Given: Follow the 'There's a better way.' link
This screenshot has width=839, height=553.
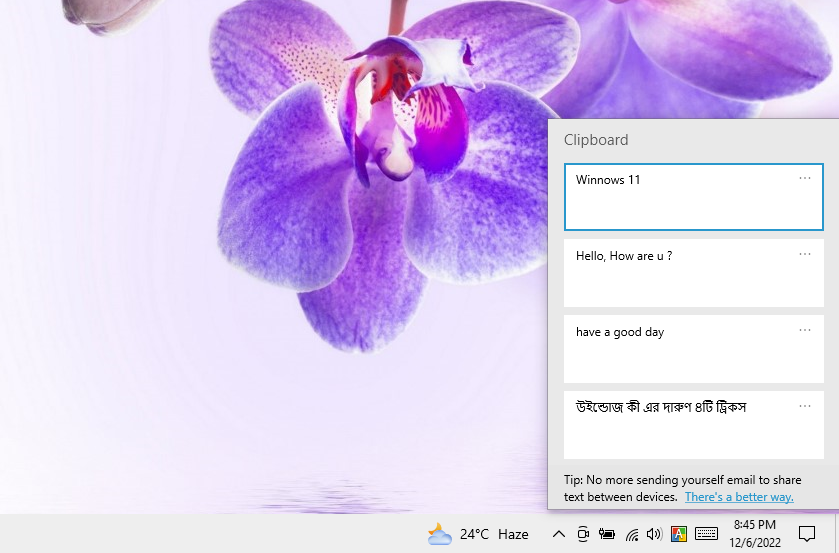Looking at the screenshot, I should click(739, 497).
